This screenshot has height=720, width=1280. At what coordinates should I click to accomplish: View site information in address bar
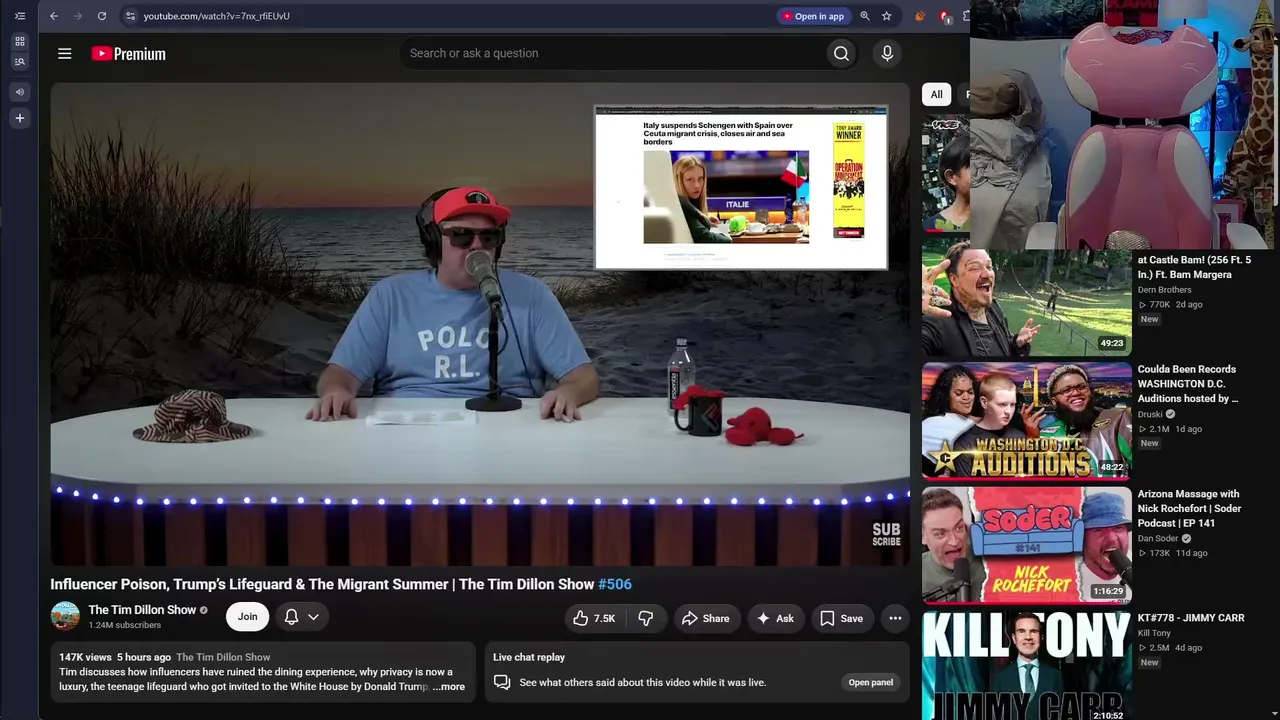coord(130,16)
